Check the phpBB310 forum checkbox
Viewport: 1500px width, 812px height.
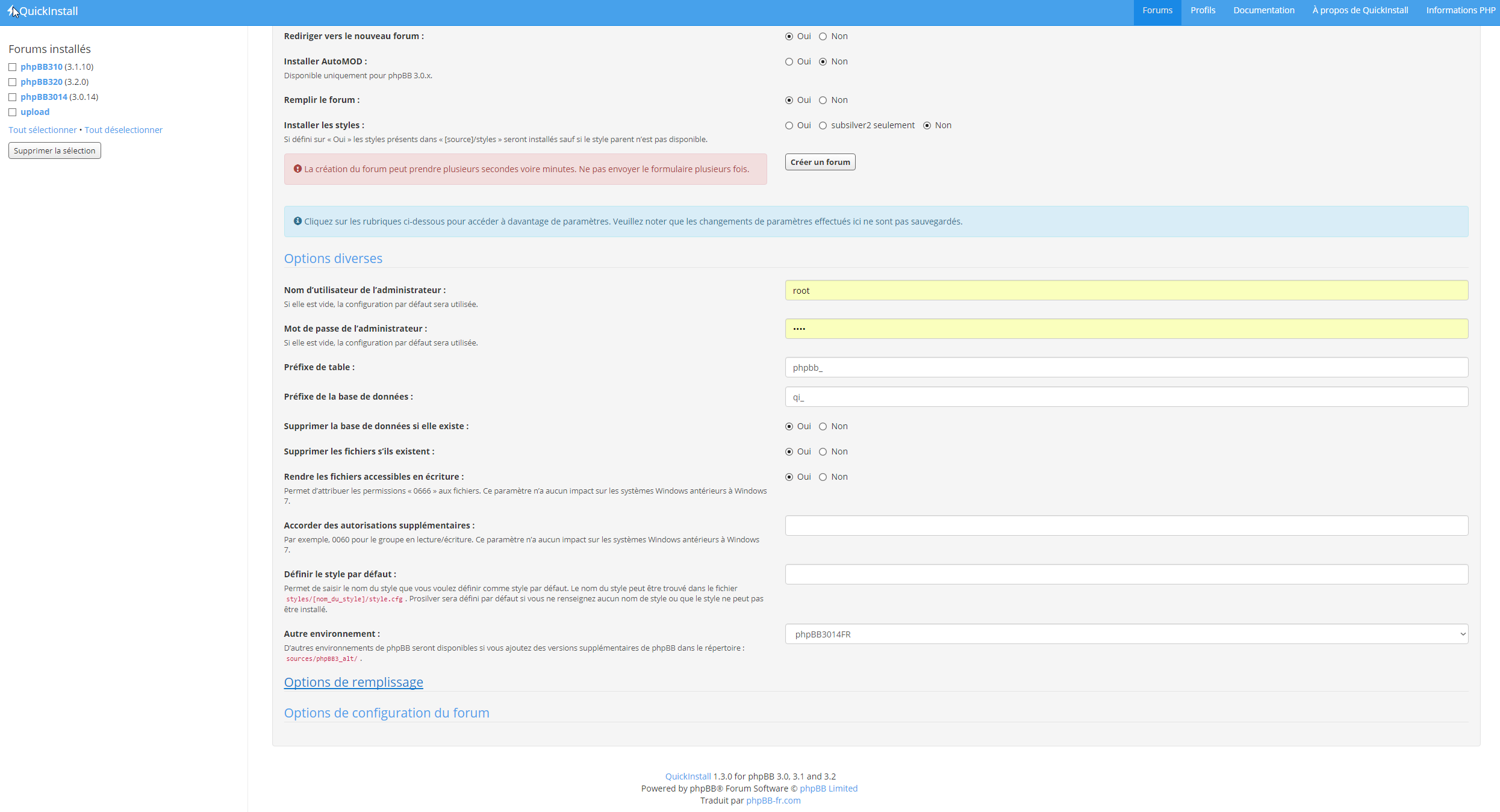[x=12, y=67]
